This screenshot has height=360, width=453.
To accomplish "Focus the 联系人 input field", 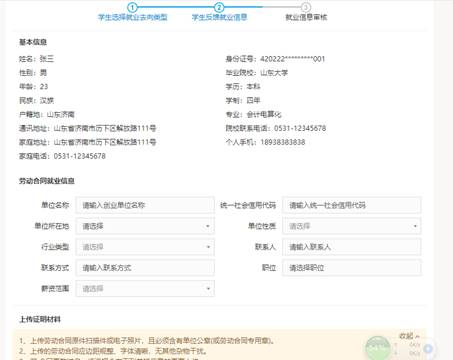I will coord(352,247).
